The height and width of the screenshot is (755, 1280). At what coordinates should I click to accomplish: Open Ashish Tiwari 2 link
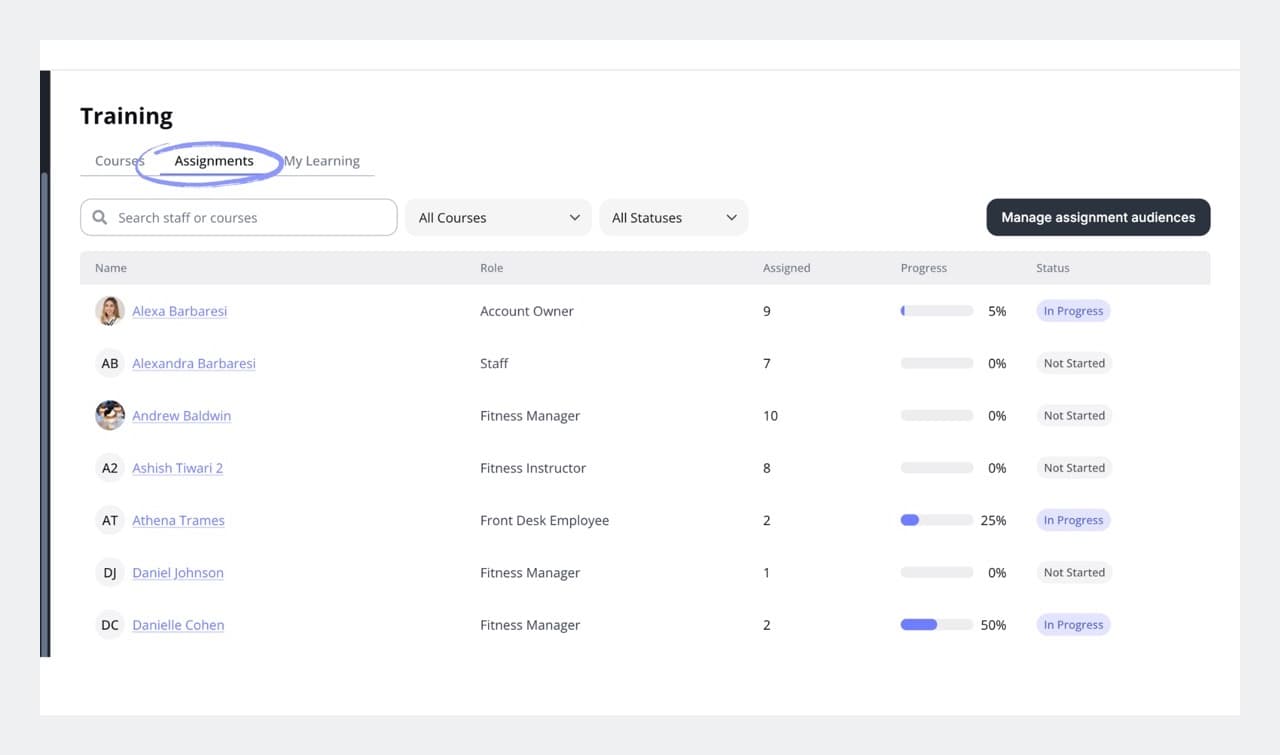pyautogui.click(x=178, y=468)
